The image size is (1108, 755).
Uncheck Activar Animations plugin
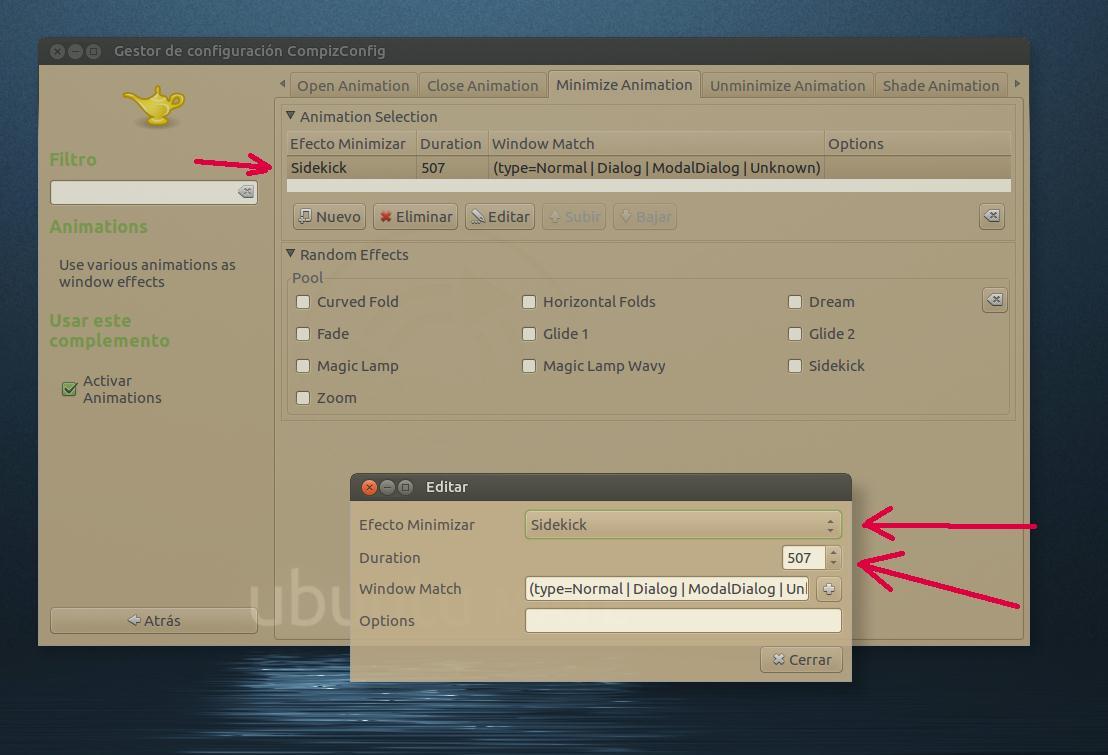[69, 389]
